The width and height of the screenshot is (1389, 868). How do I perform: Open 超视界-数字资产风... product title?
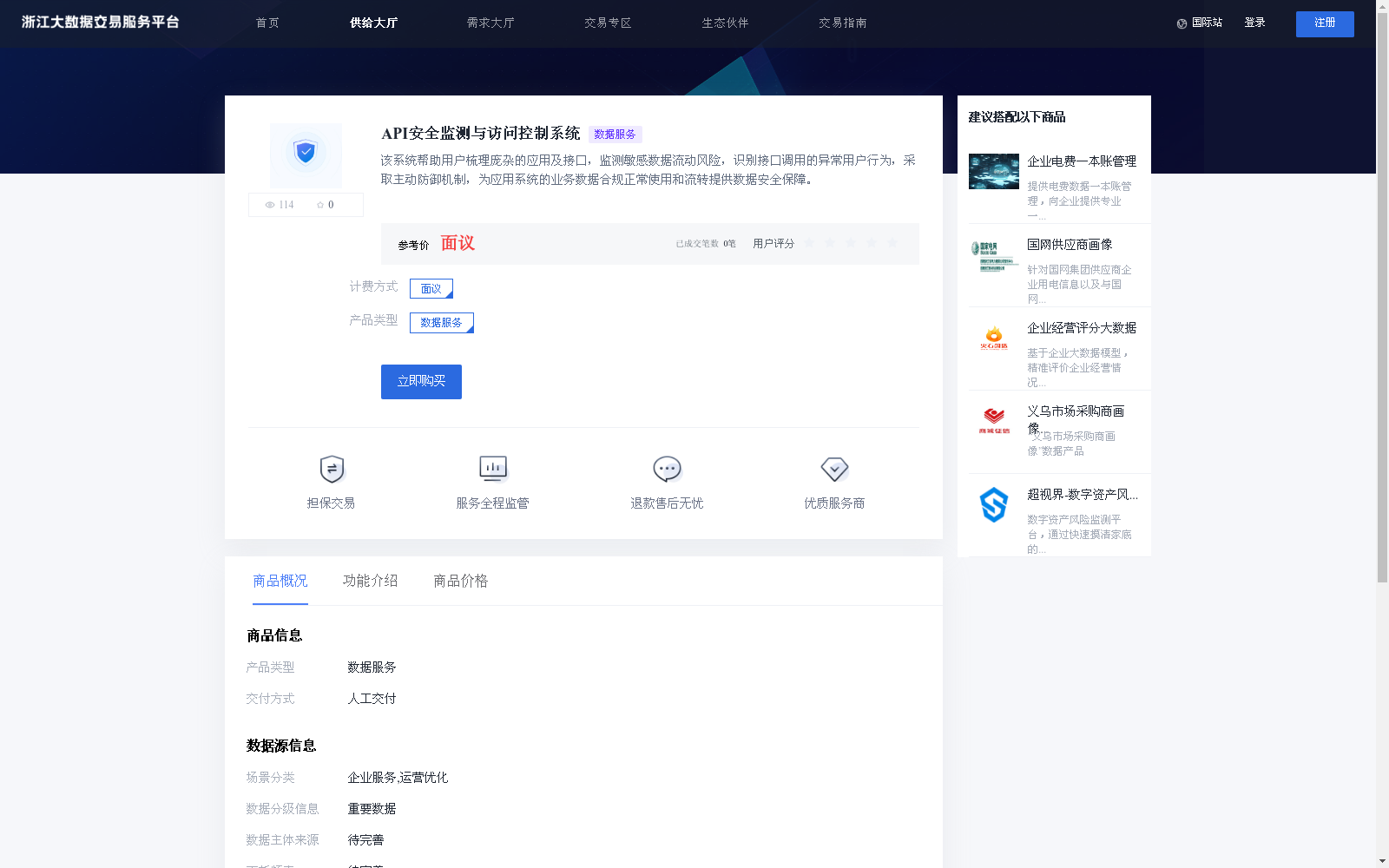1083,495
